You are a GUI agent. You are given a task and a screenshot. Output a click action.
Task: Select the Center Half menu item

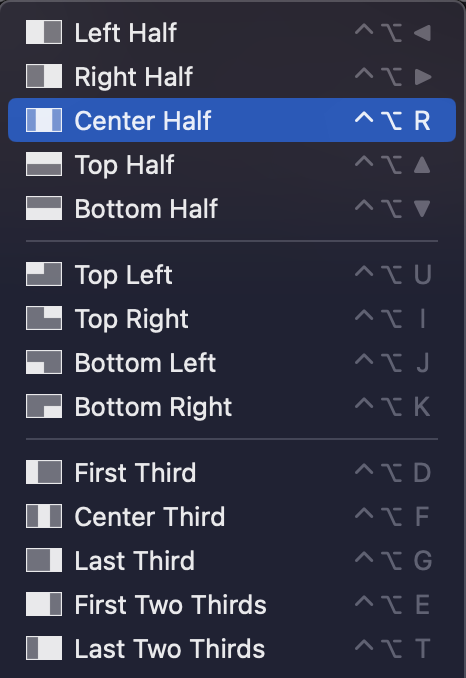[232, 120]
